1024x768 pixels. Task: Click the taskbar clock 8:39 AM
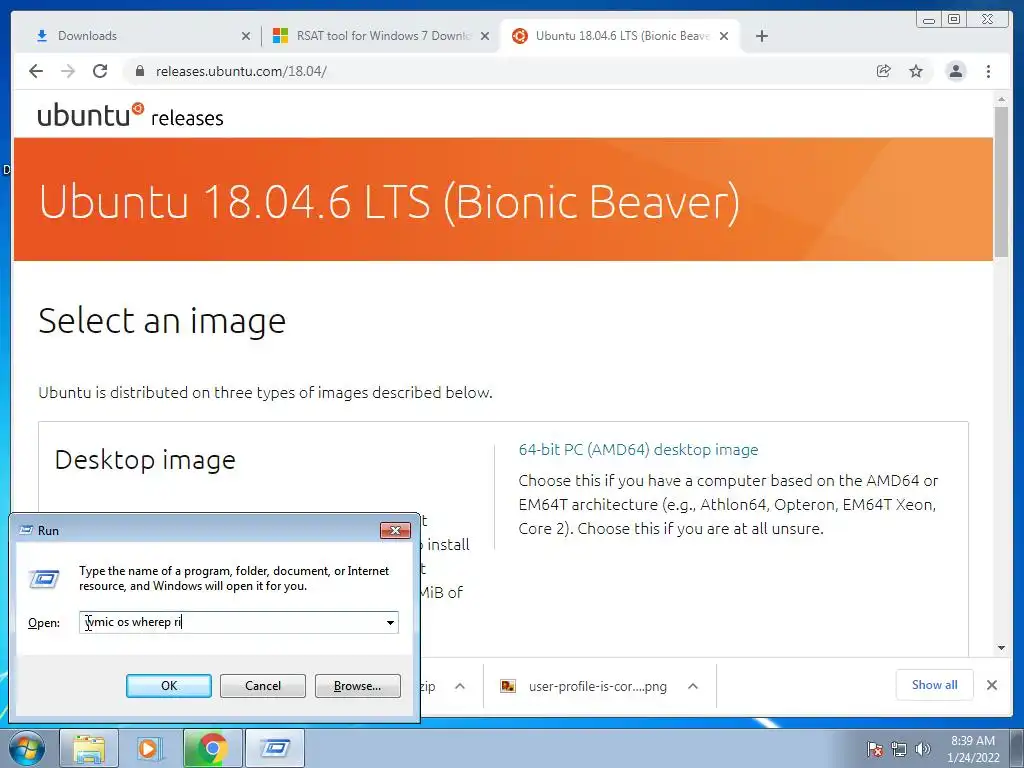(973, 749)
